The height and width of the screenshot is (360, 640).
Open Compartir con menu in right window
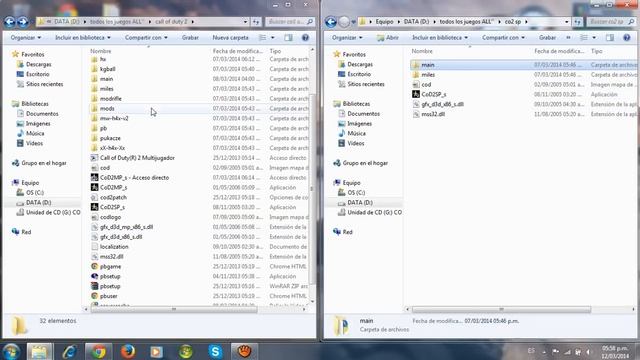tap(503, 38)
